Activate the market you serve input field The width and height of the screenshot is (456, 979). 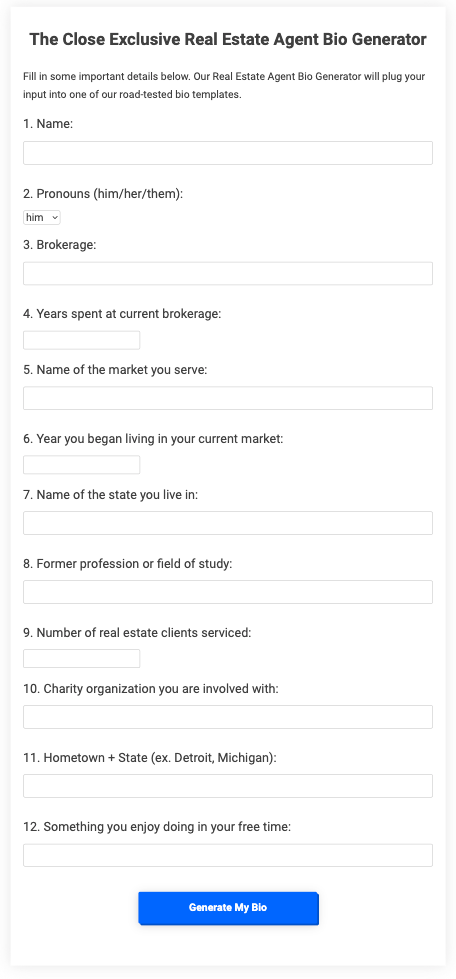[228, 398]
